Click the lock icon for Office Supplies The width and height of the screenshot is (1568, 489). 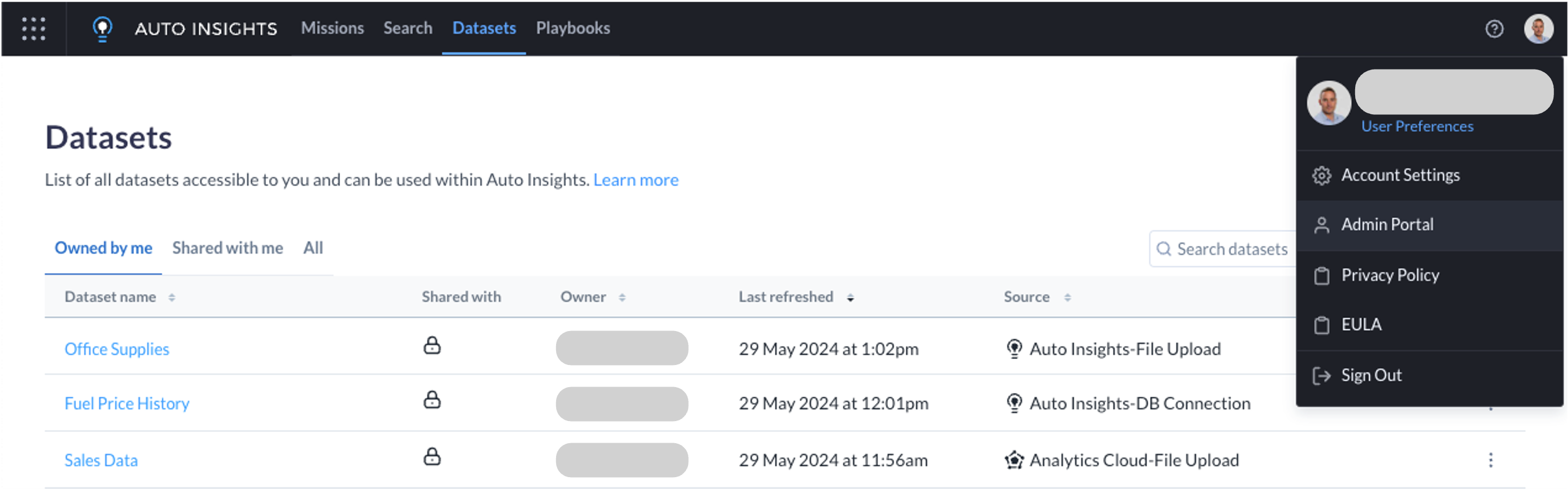(x=432, y=345)
